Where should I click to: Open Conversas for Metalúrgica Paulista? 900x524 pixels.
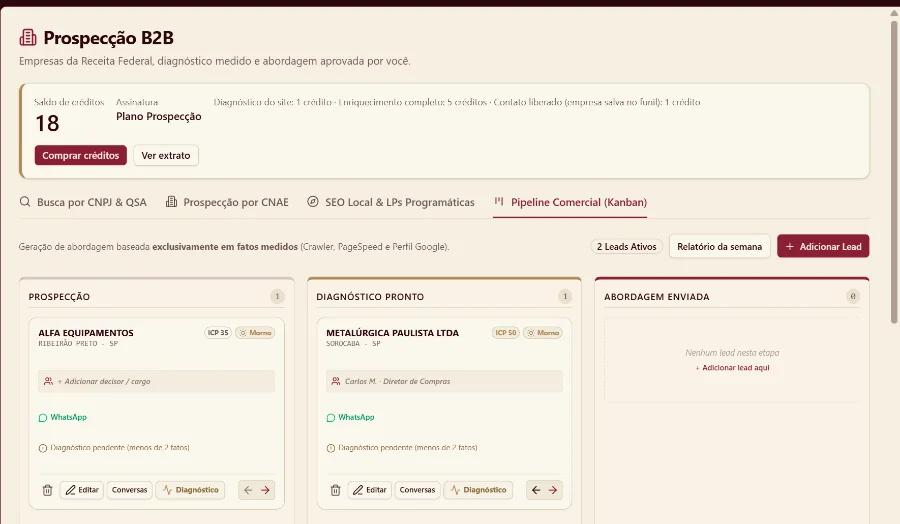(x=417, y=490)
